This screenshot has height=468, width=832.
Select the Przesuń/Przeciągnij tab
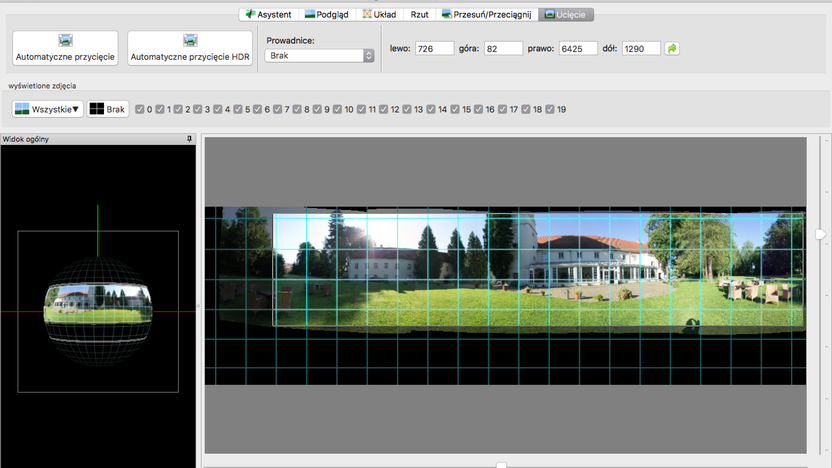pyautogui.click(x=487, y=14)
